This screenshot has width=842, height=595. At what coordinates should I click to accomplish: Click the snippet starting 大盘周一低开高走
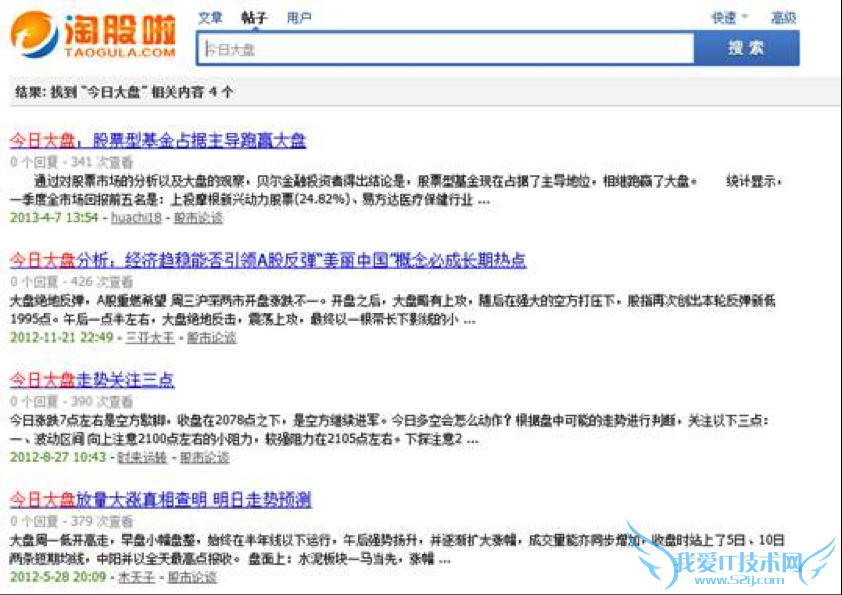coord(397,550)
